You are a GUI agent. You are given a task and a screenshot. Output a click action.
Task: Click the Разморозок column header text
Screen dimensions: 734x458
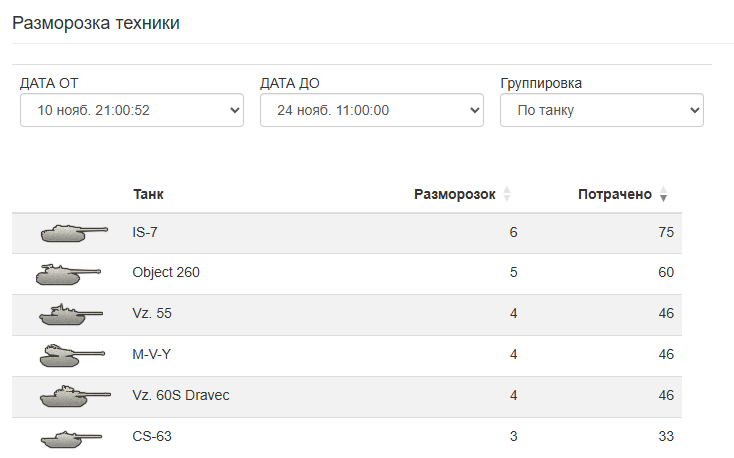pyautogui.click(x=454, y=194)
